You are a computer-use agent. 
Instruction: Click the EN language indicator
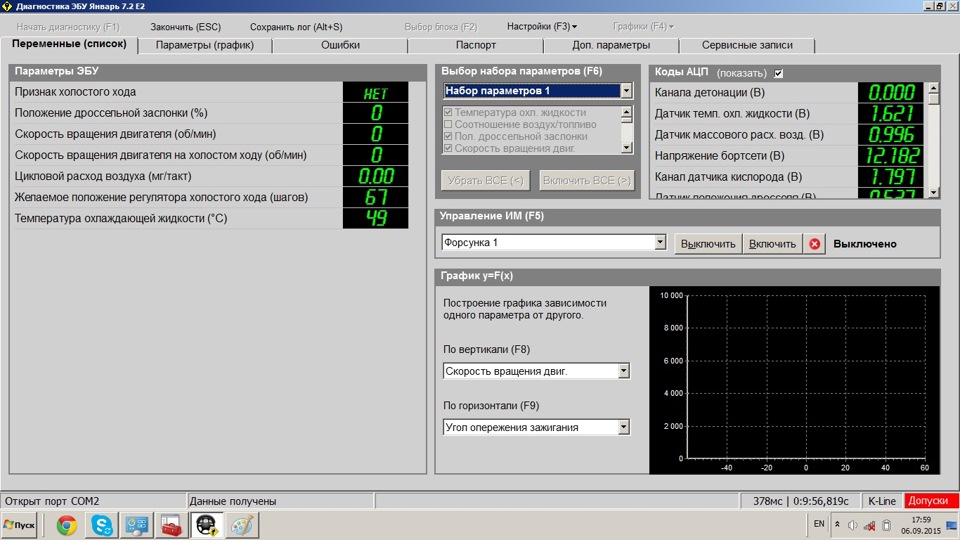point(819,524)
